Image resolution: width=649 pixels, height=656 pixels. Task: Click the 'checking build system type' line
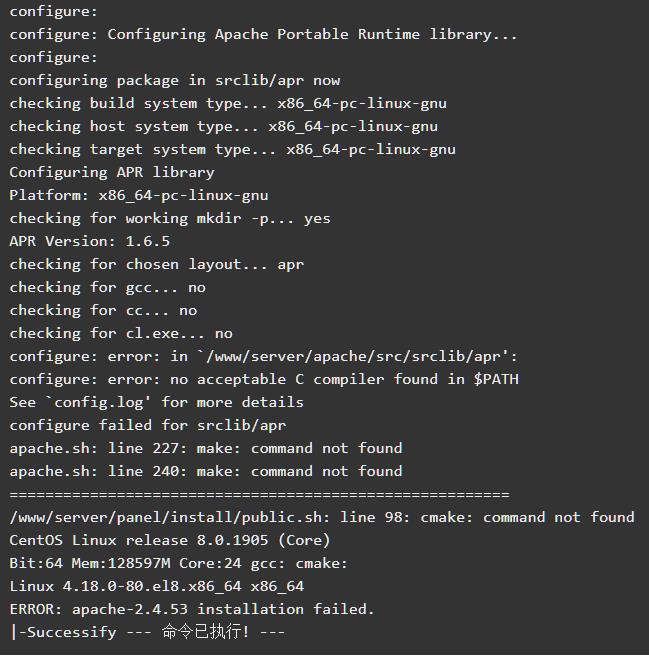tap(228, 103)
